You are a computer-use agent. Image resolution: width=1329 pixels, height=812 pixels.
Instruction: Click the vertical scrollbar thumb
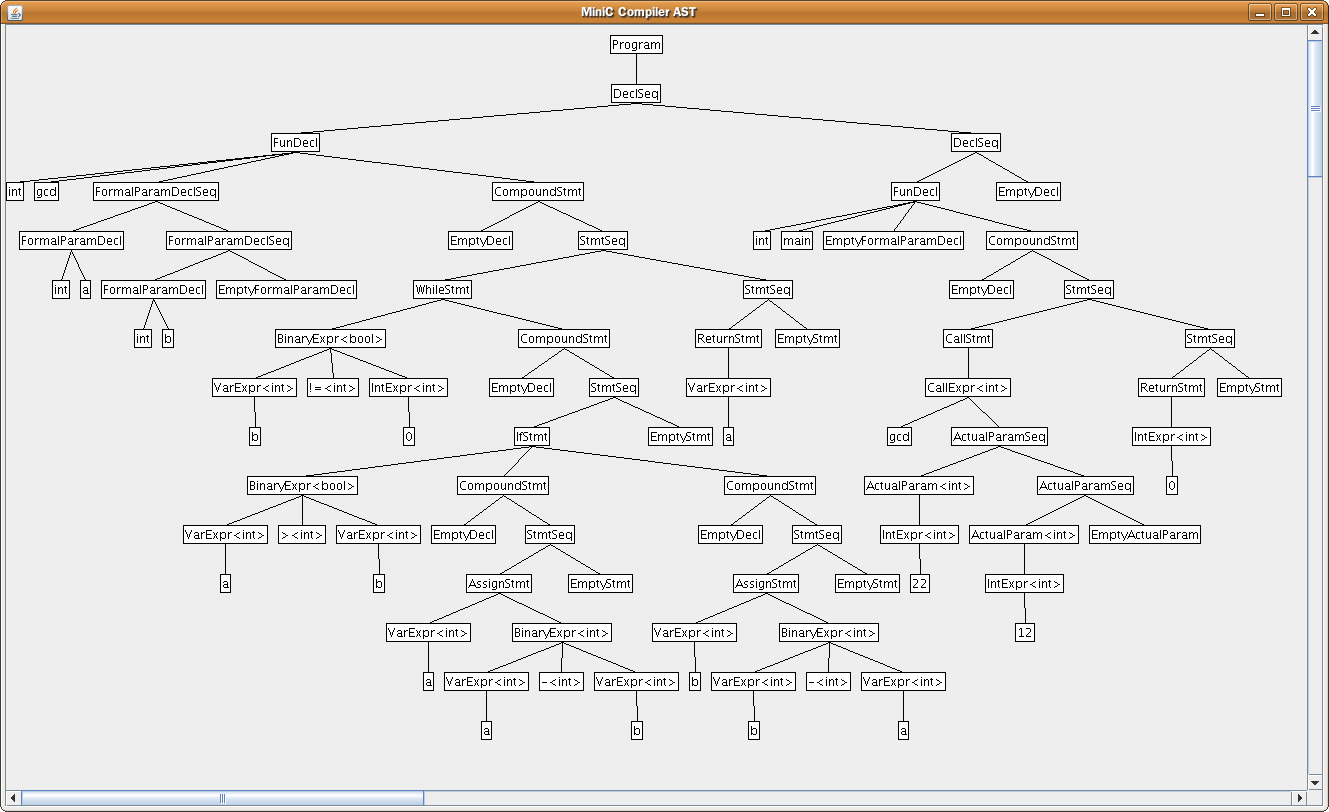pos(1315,108)
